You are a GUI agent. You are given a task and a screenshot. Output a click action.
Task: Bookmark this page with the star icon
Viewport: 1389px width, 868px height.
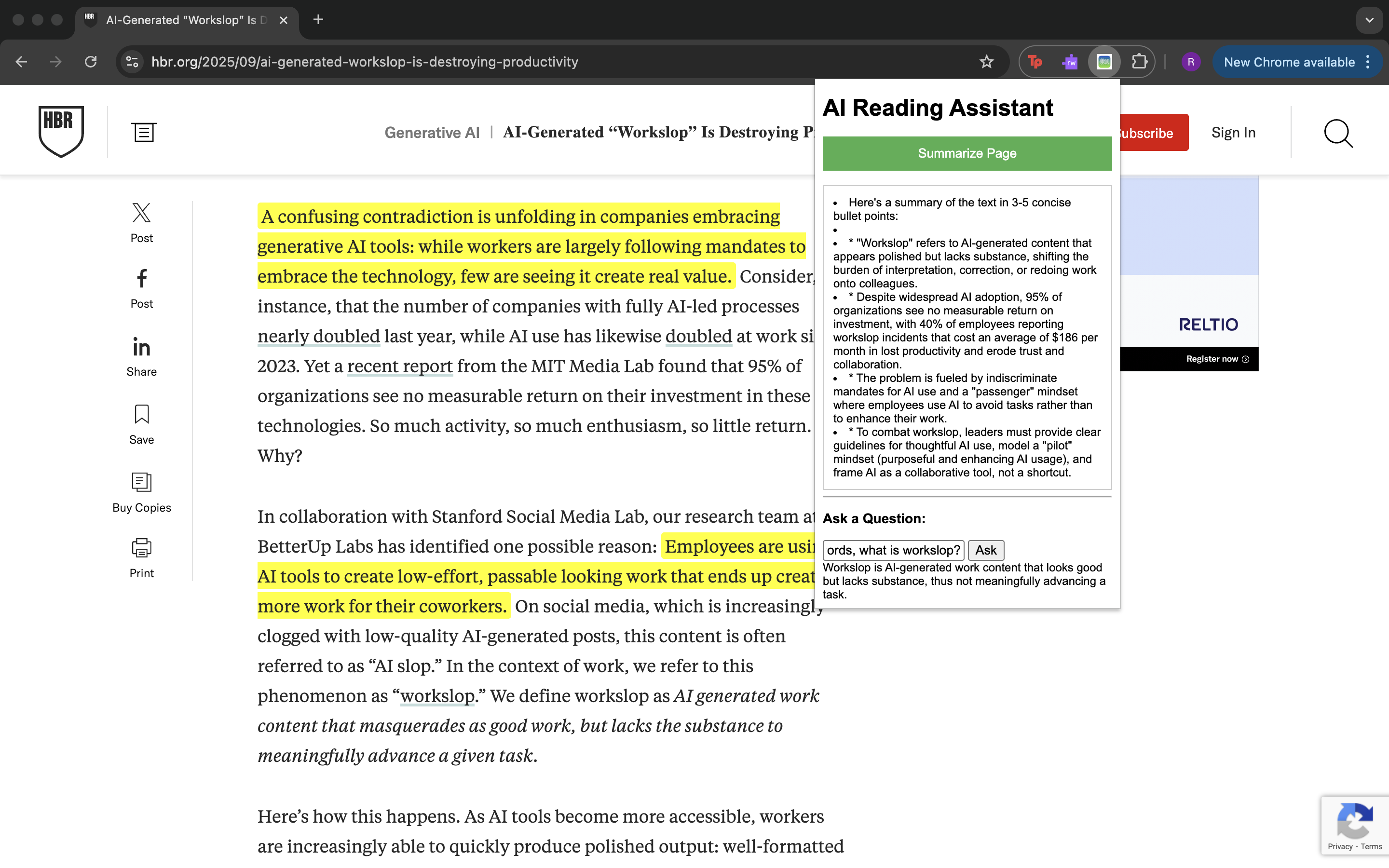click(986, 62)
